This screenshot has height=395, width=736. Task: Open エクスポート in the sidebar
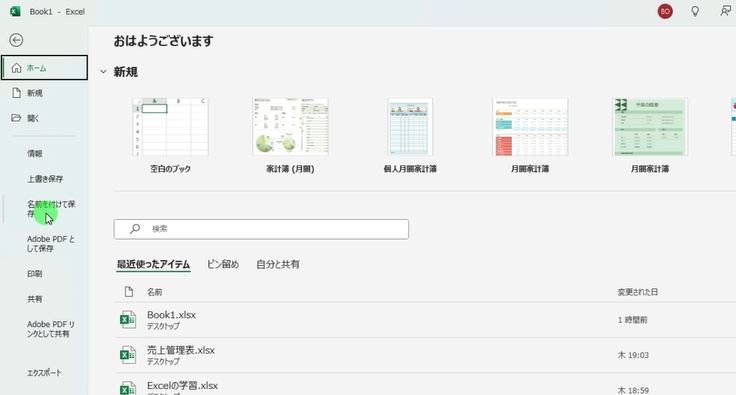point(44,373)
